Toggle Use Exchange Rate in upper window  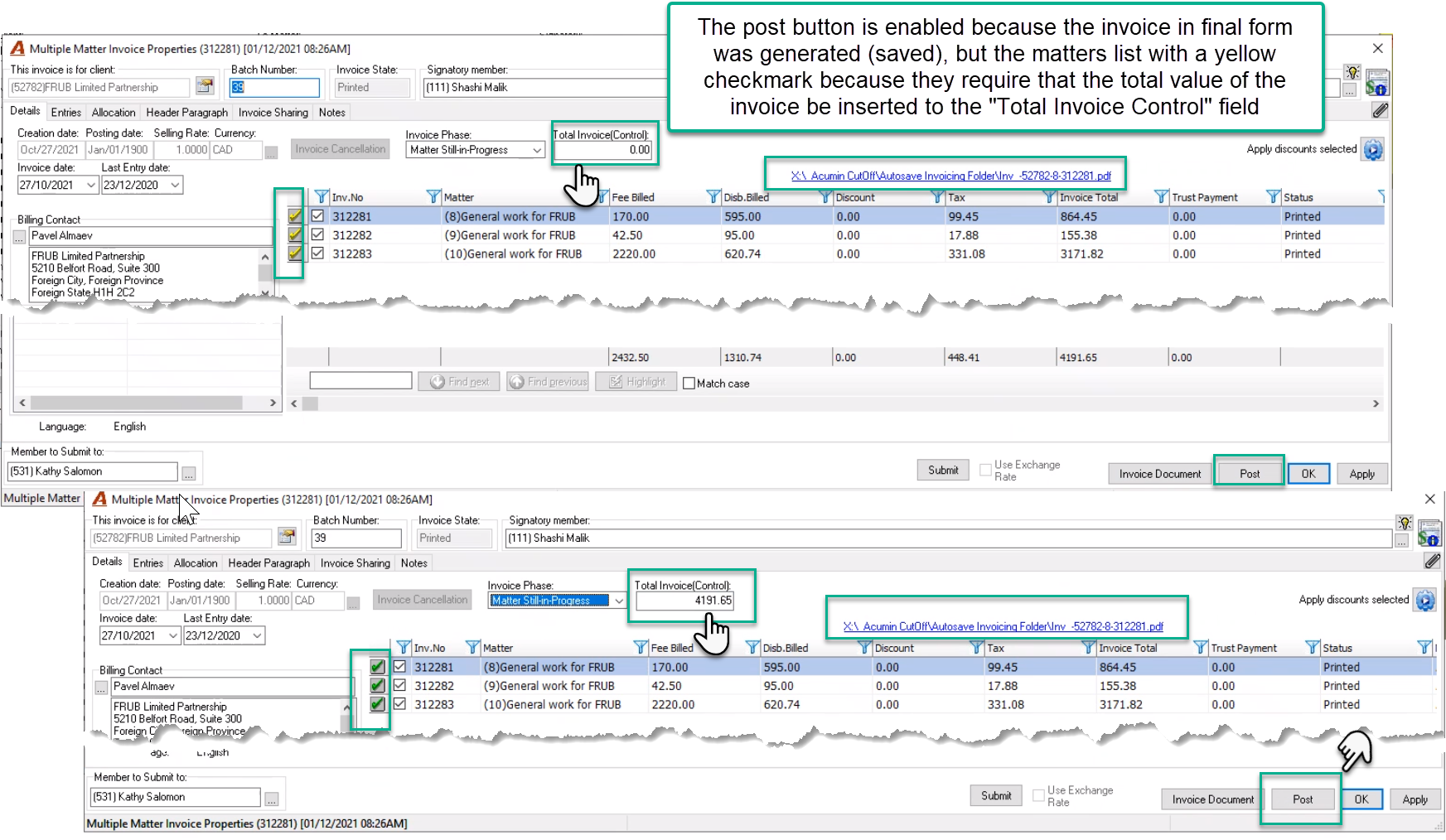click(x=985, y=470)
